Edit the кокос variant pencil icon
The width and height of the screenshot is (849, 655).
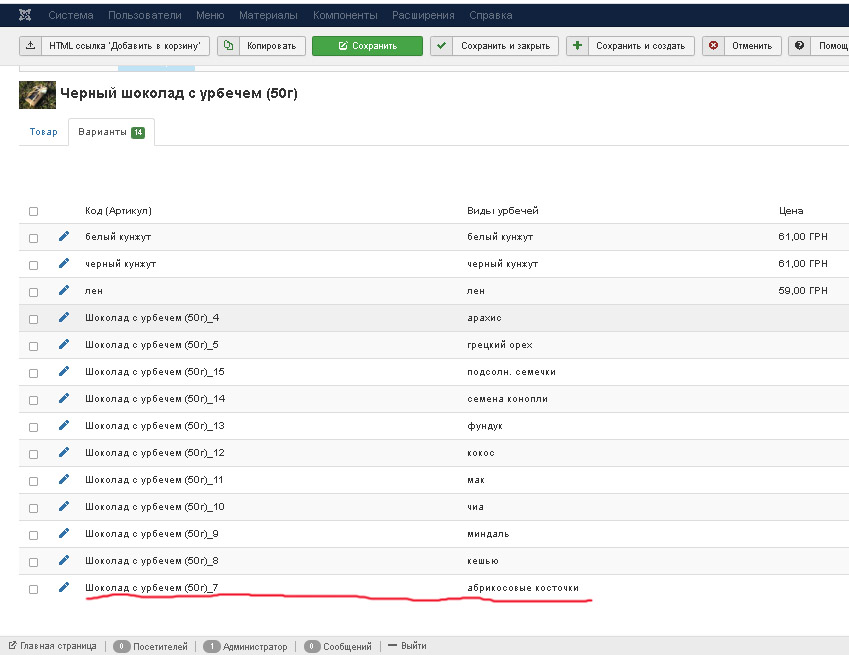click(x=64, y=452)
